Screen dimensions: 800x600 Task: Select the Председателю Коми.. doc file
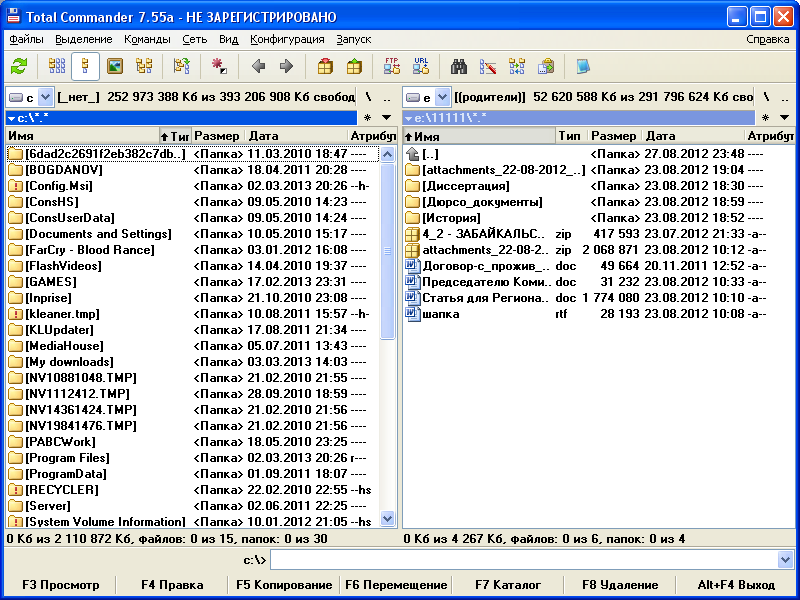(598, 282)
